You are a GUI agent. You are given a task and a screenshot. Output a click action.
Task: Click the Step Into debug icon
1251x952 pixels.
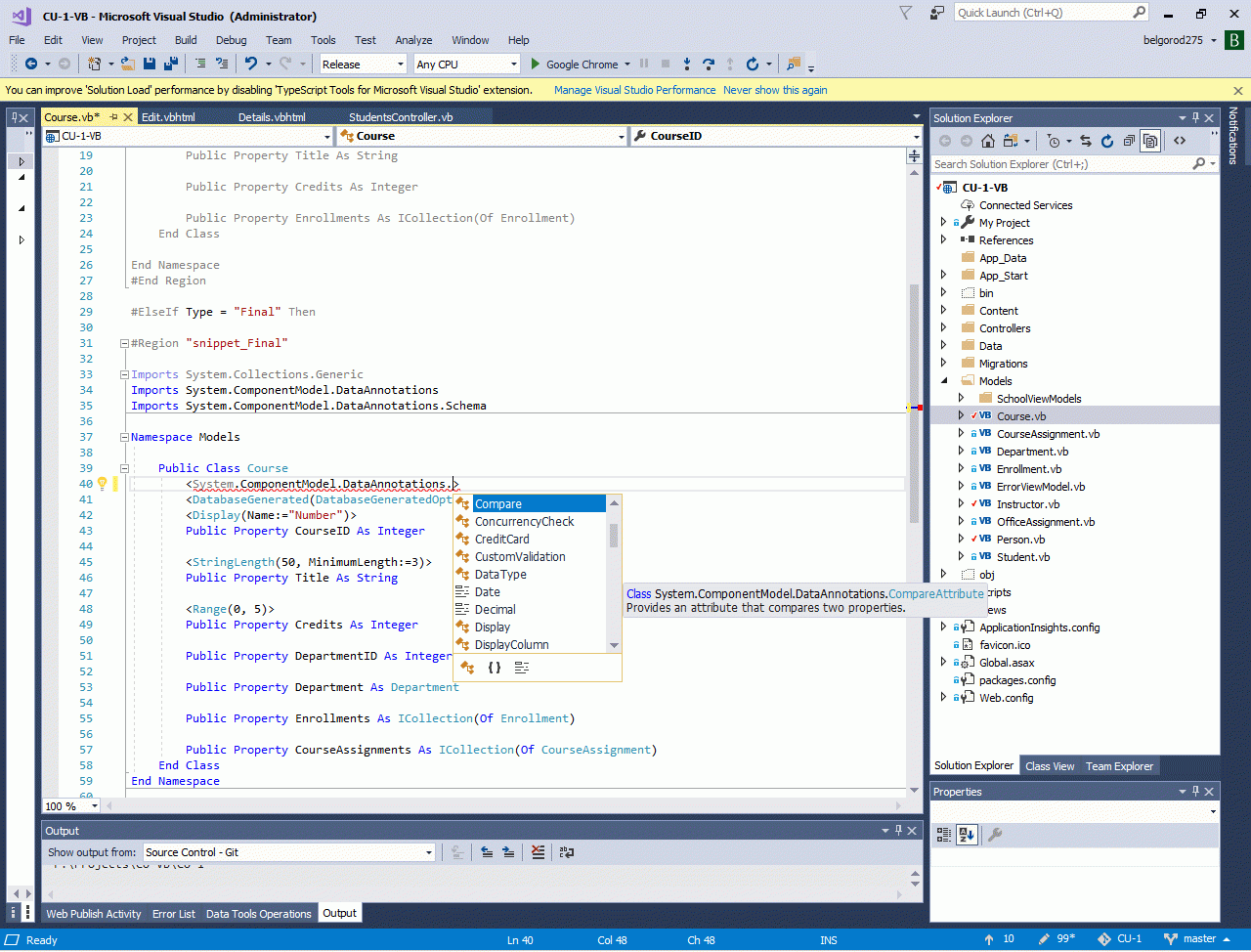click(687, 65)
